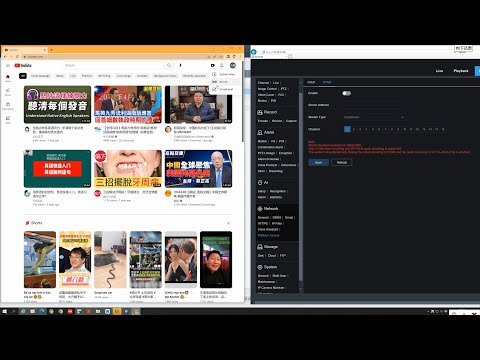
Task: Open the YouTube guide hamburger menu
Action: coord(8,65)
